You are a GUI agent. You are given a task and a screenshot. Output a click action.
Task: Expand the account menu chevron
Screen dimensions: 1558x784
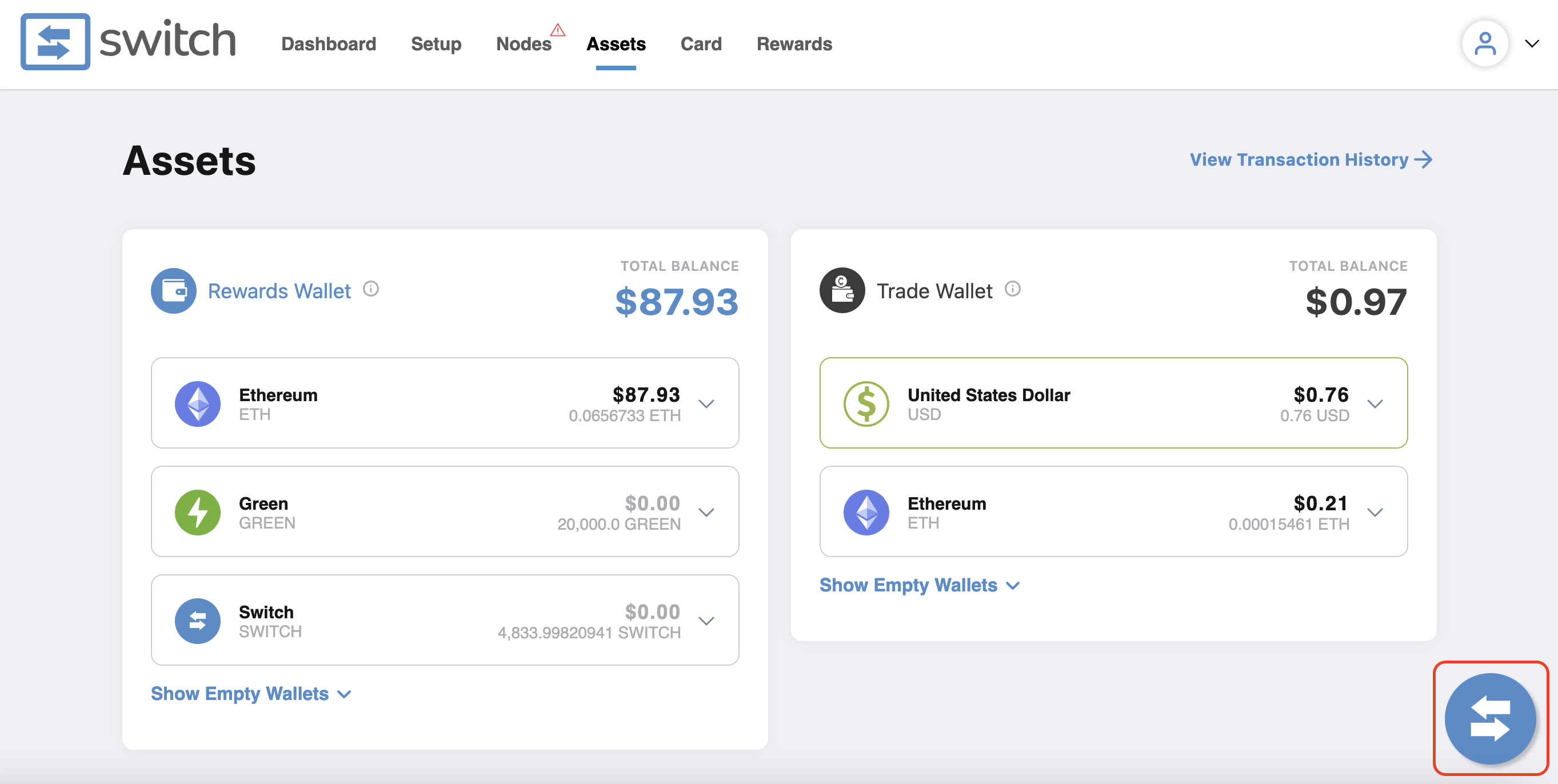pos(1532,43)
